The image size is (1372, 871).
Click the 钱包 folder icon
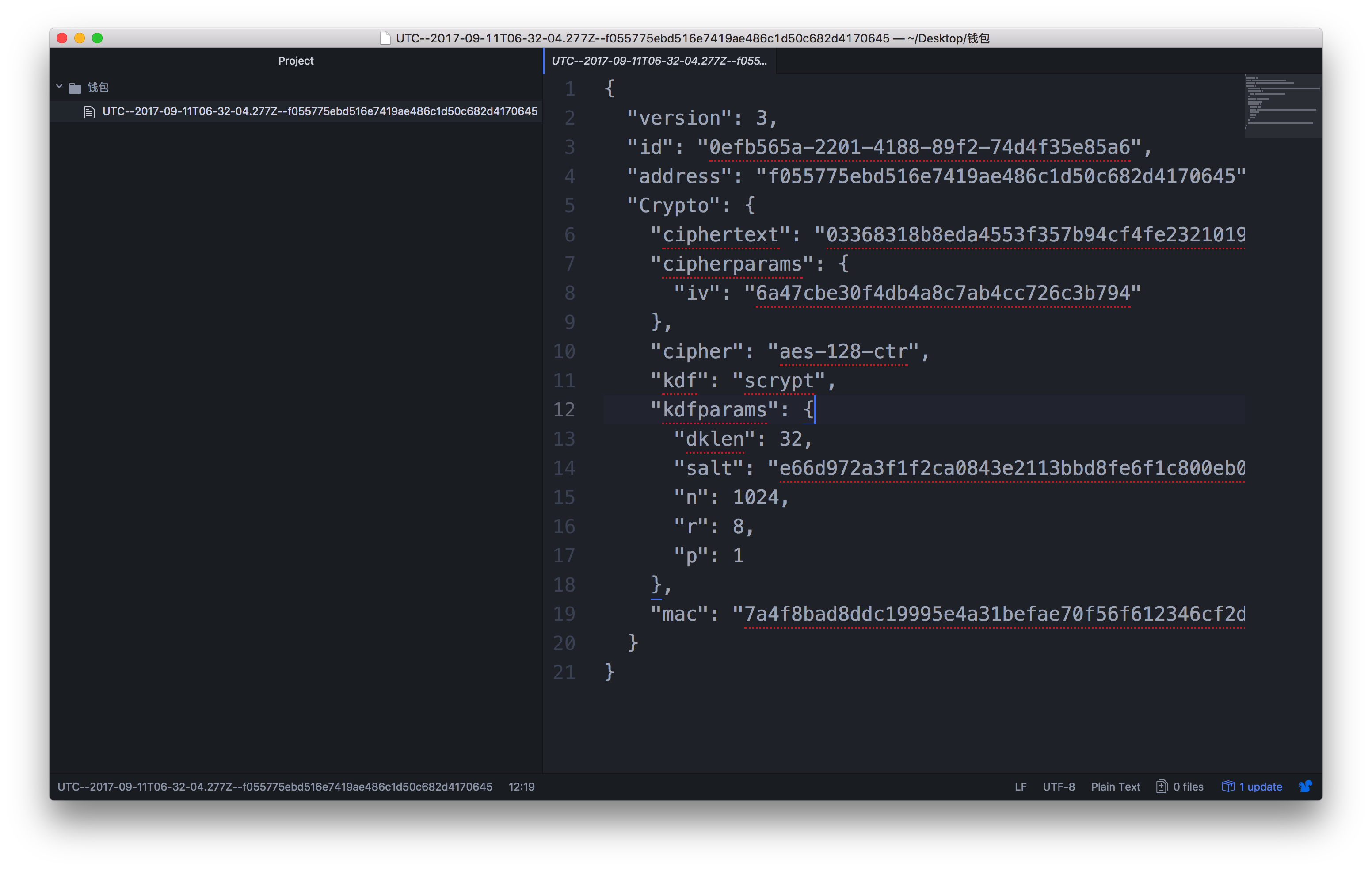(x=75, y=88)
